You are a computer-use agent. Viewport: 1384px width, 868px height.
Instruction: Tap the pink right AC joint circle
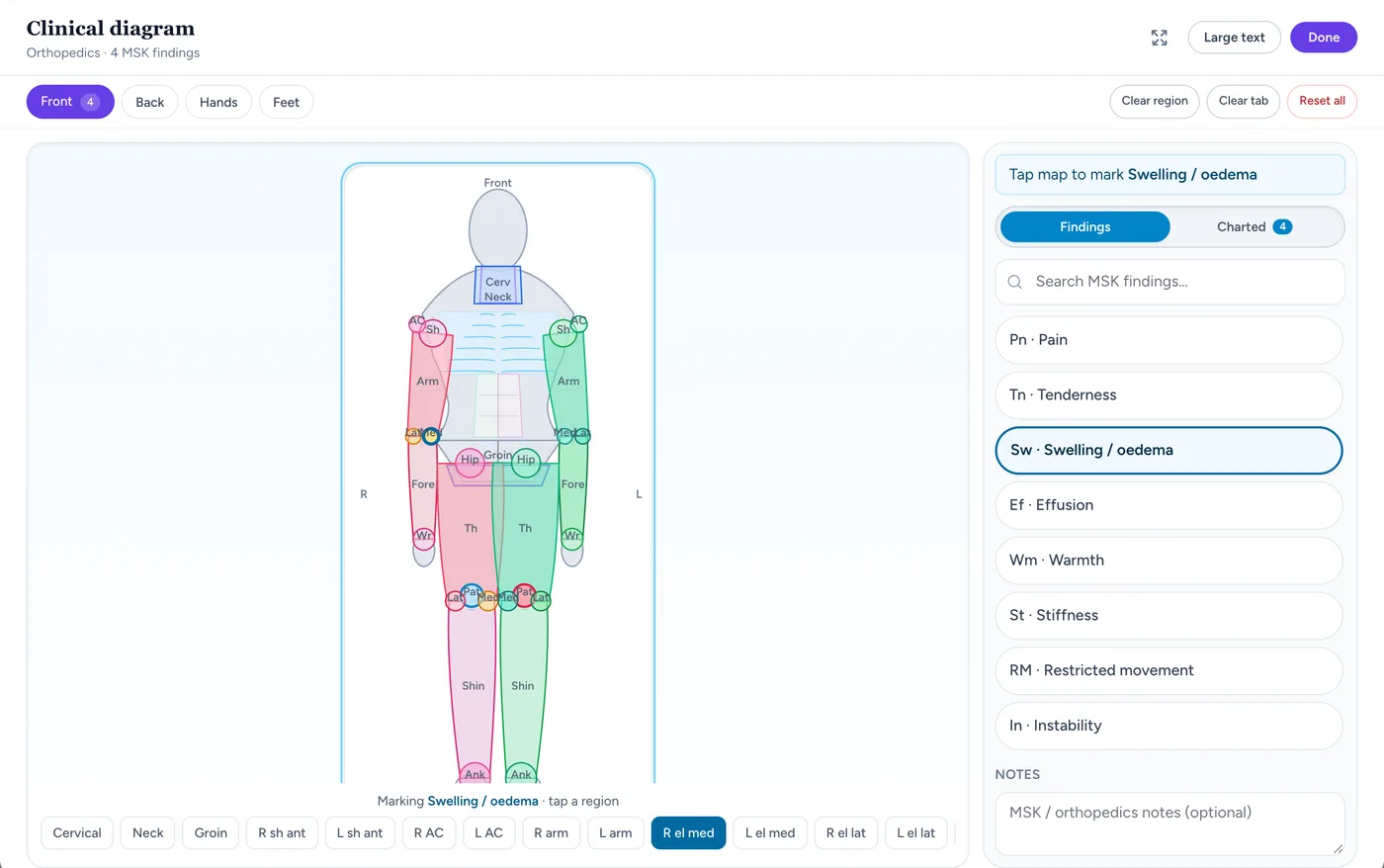(417, 322)
